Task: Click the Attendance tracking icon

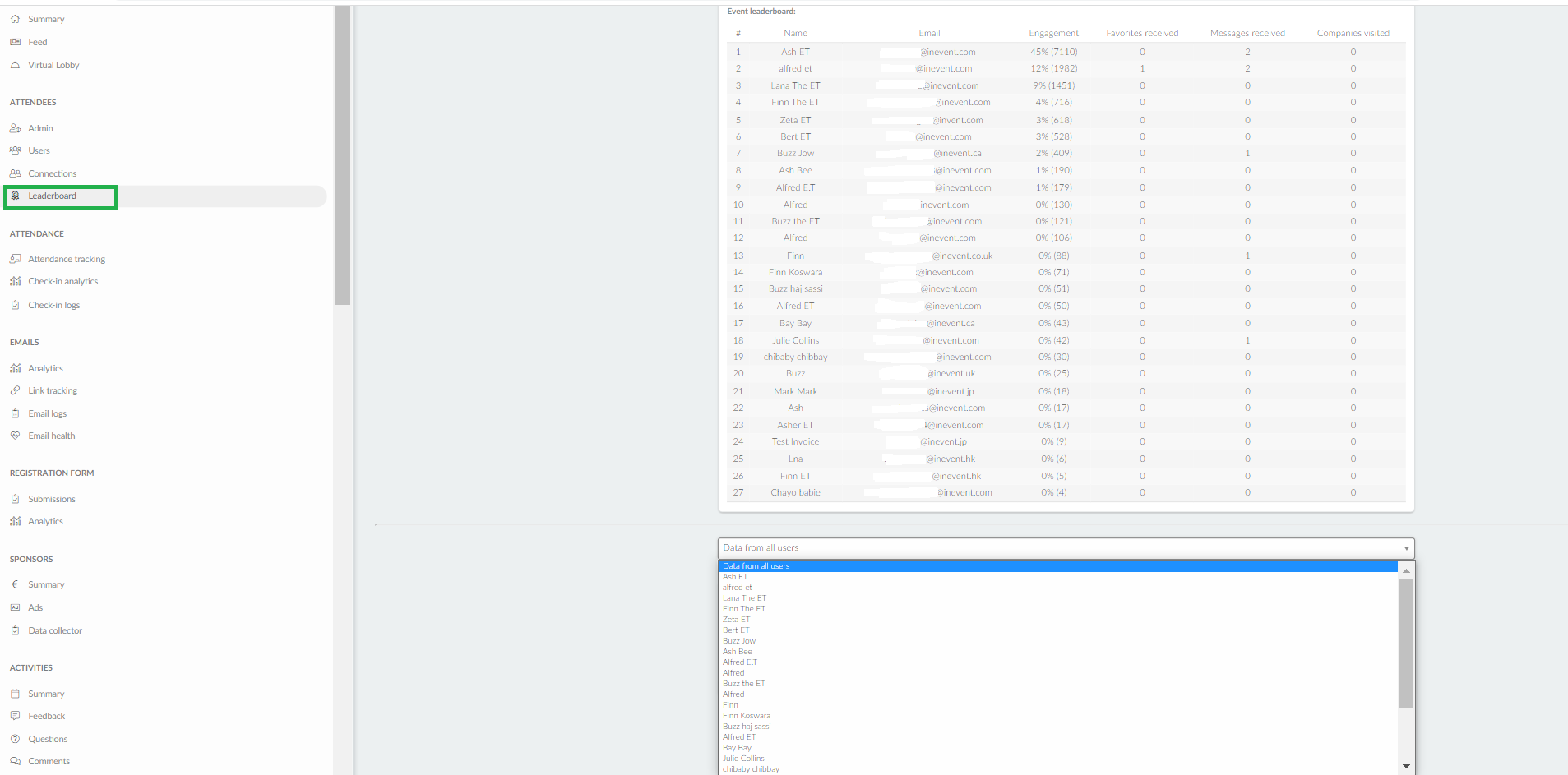Action: click(x=15, y=259)
